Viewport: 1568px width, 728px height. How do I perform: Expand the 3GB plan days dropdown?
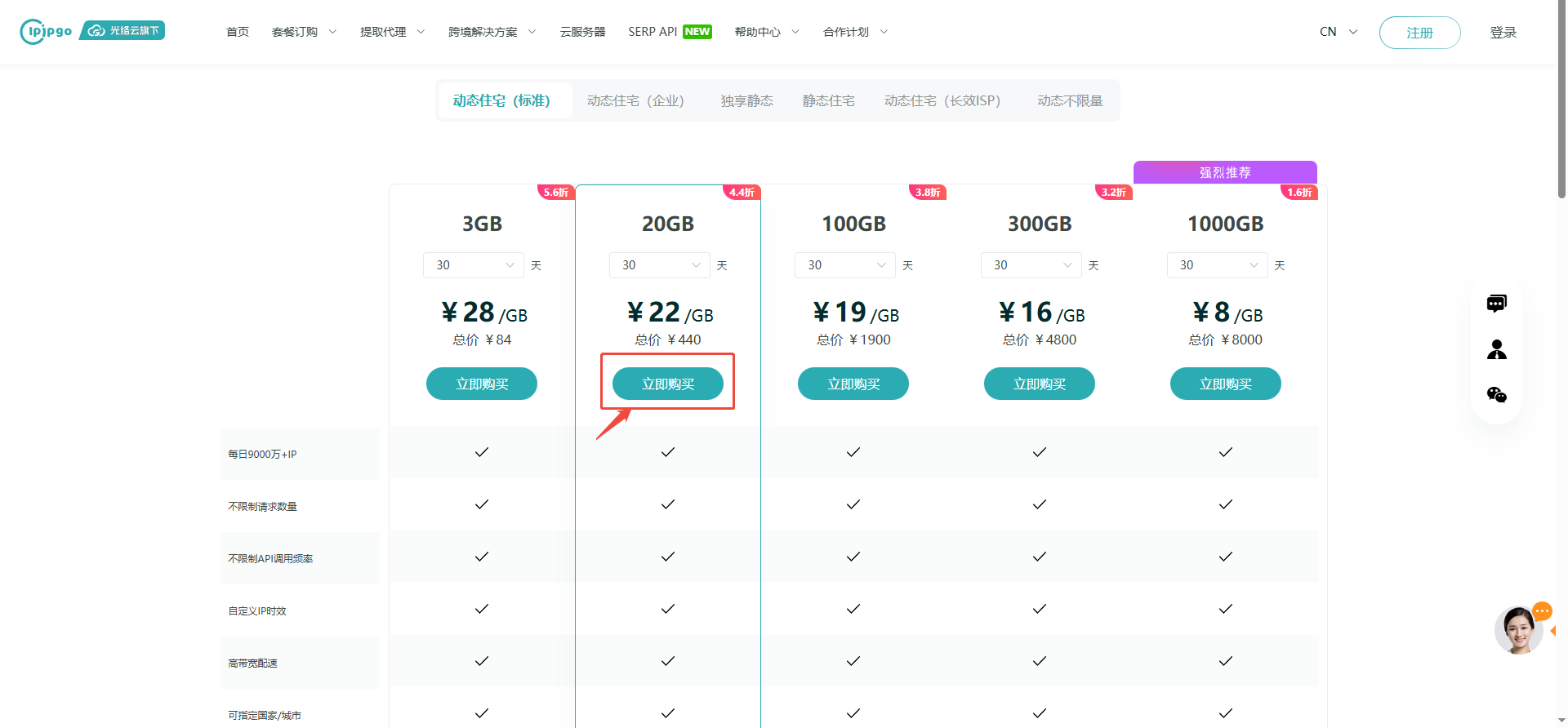coord(474,265)
